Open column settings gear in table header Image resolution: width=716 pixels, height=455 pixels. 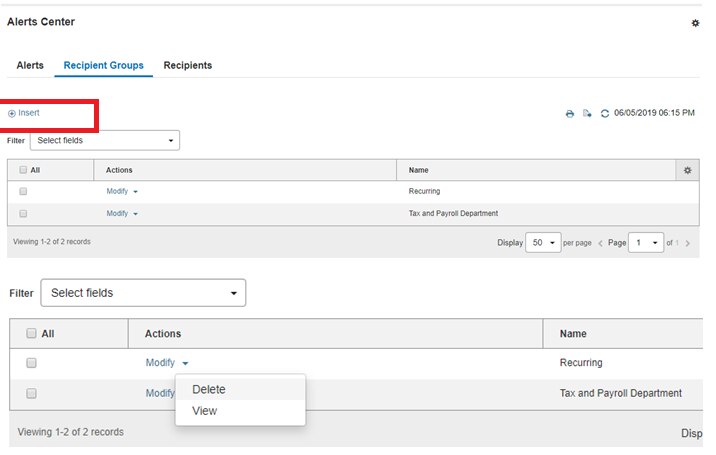[x=687, y=170]
